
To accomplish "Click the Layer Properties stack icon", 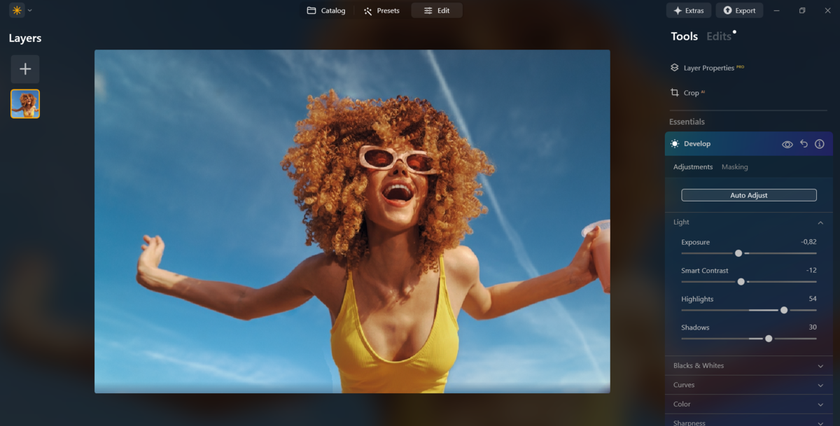I will pyautogui.click(x=674, y=68).
